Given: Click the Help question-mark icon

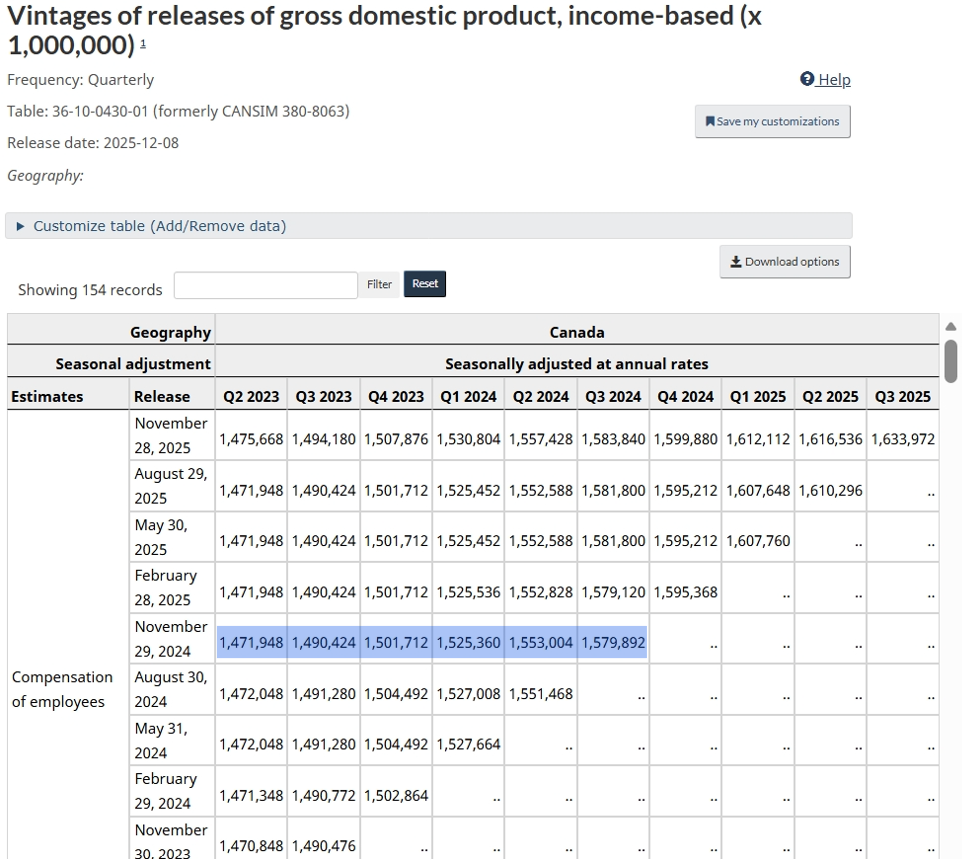Looking at the screenshot, I should (x=806, y=79).
